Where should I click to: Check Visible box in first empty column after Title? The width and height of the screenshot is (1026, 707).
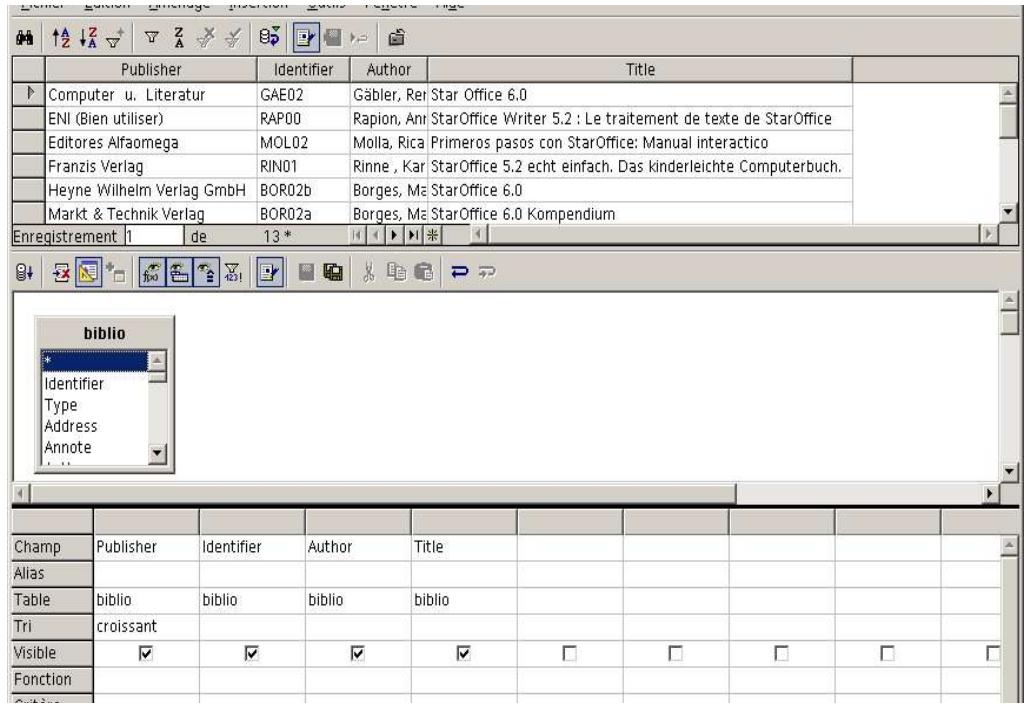[569, 653]
